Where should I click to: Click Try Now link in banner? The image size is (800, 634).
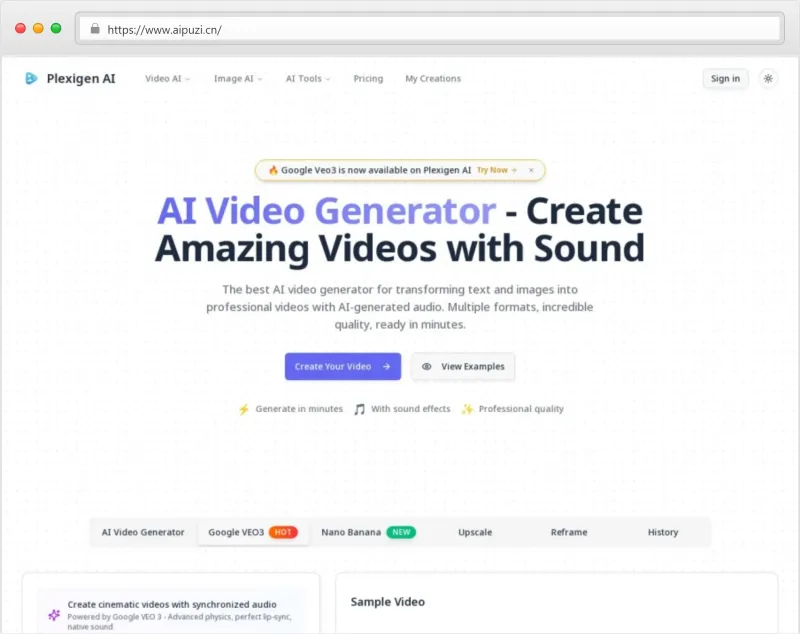[497, 170]
